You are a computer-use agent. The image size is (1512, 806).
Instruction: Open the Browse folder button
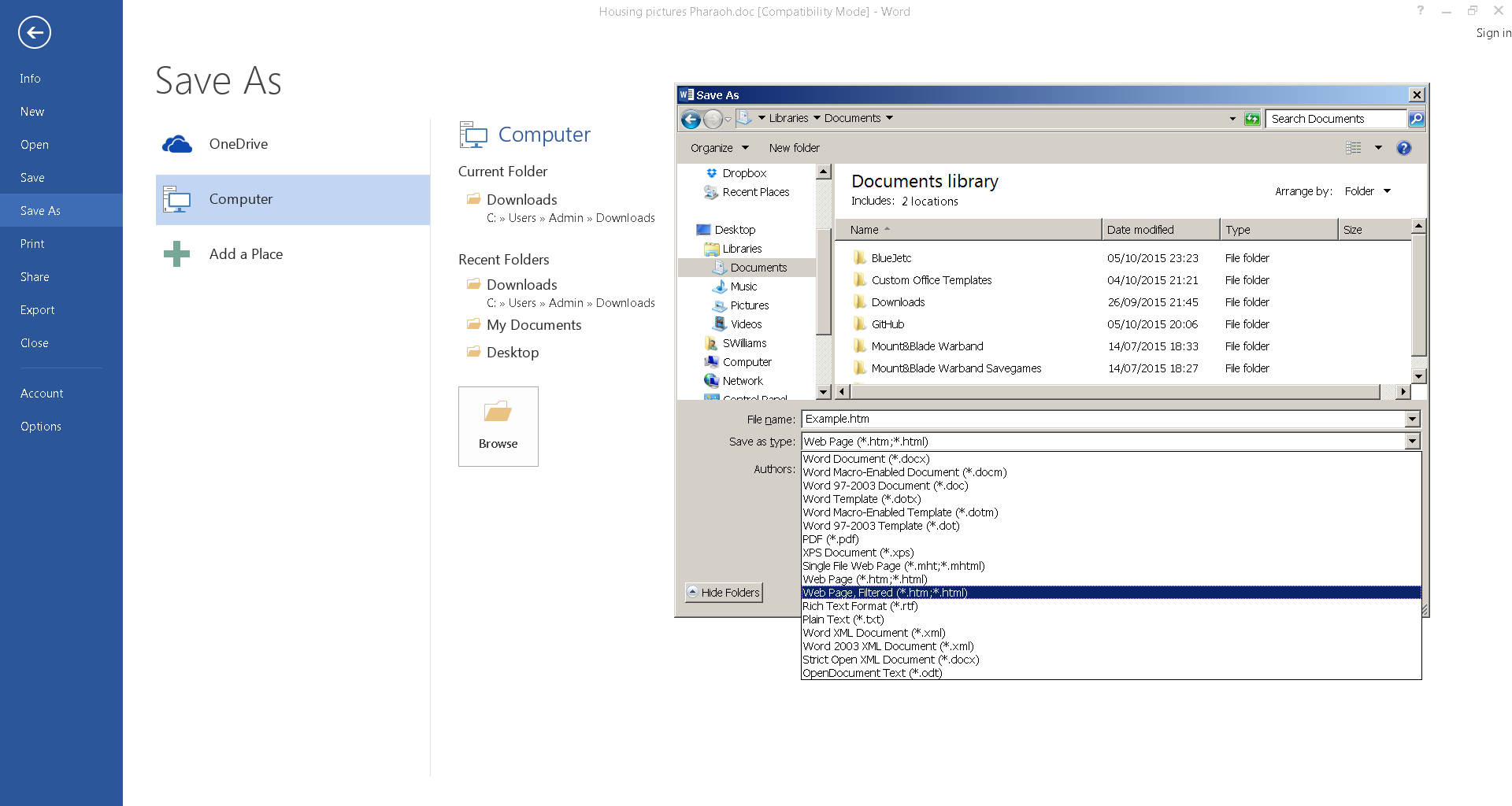(498, 426)
